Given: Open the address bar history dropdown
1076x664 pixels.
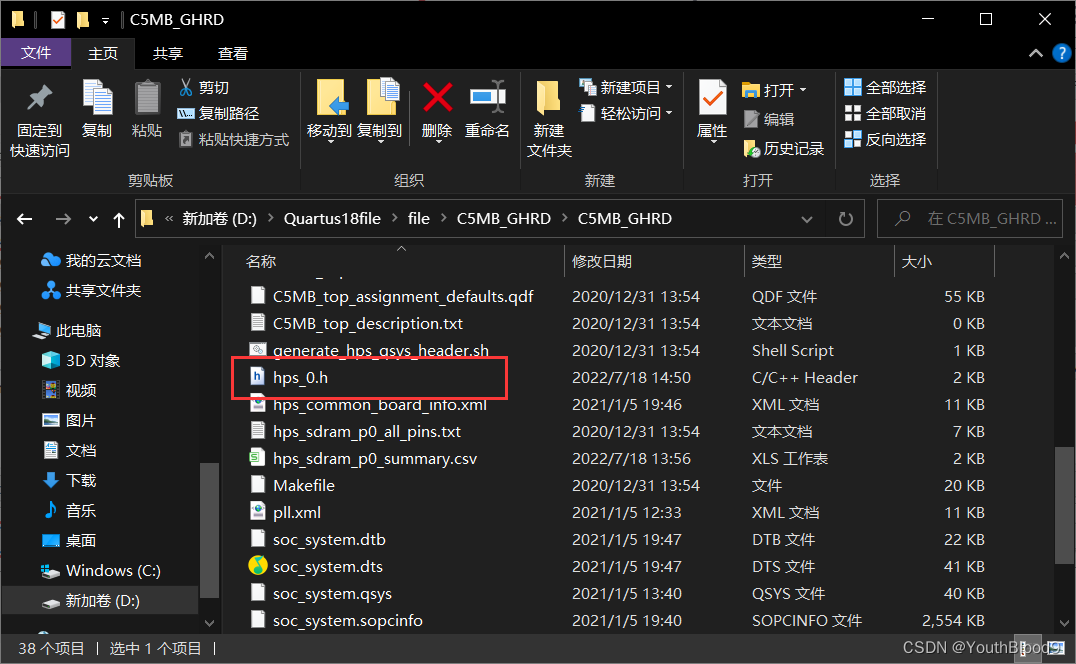Looking at the screenshot, I should [x=807, y=219].
